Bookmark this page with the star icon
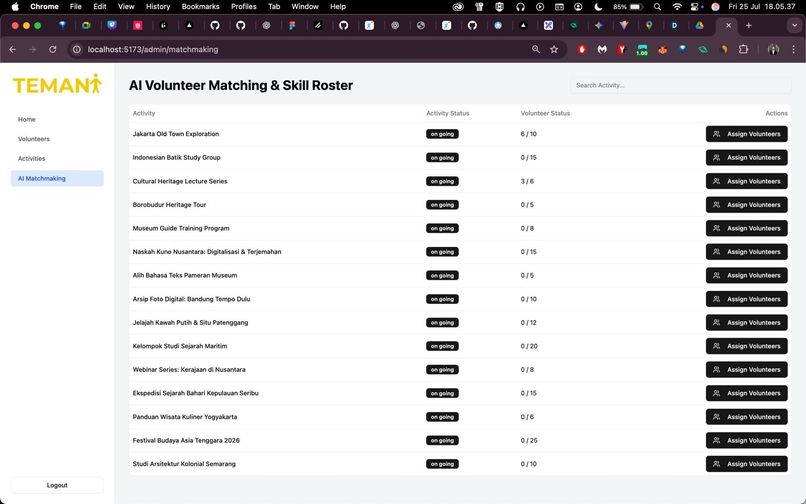The width and height of the screenshot is (806, 504). (x=554, y=49)
